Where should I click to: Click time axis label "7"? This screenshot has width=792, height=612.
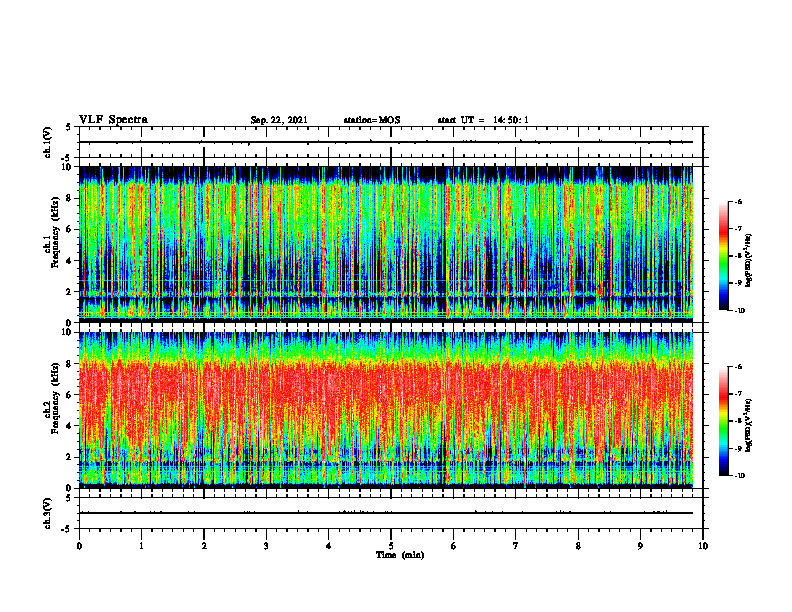516,546
